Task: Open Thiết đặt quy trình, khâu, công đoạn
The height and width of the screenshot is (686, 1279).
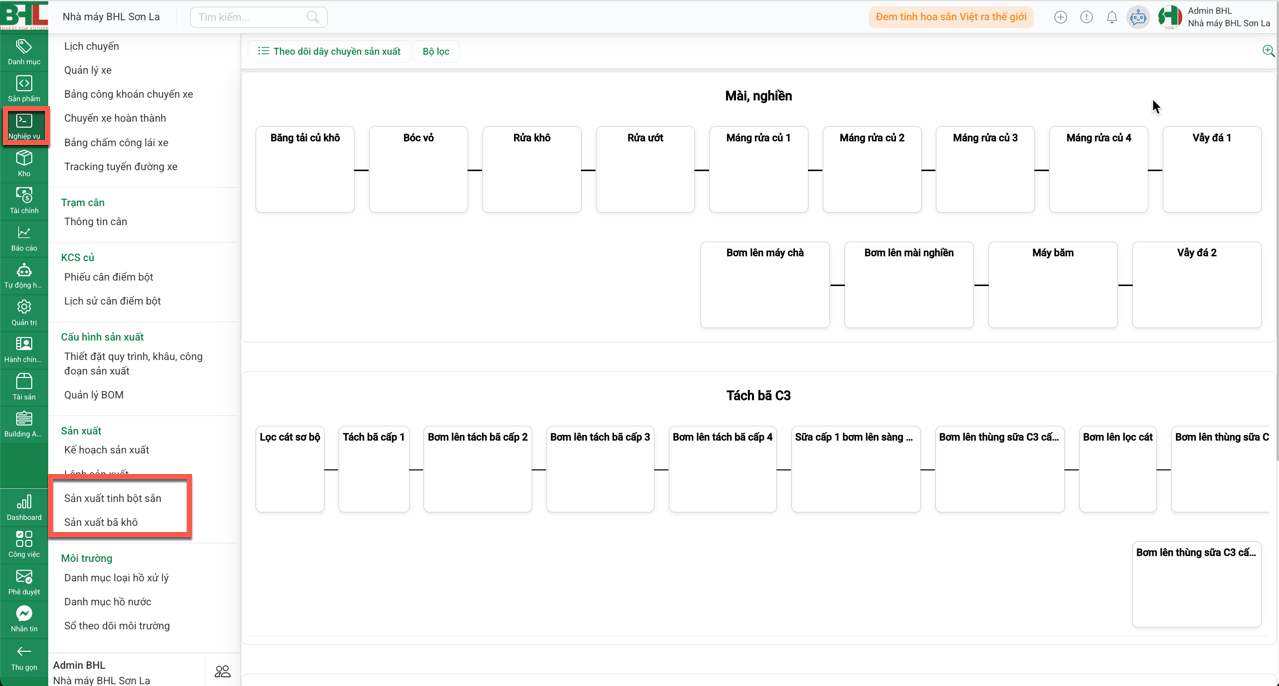Action: (x=133, y=363)
